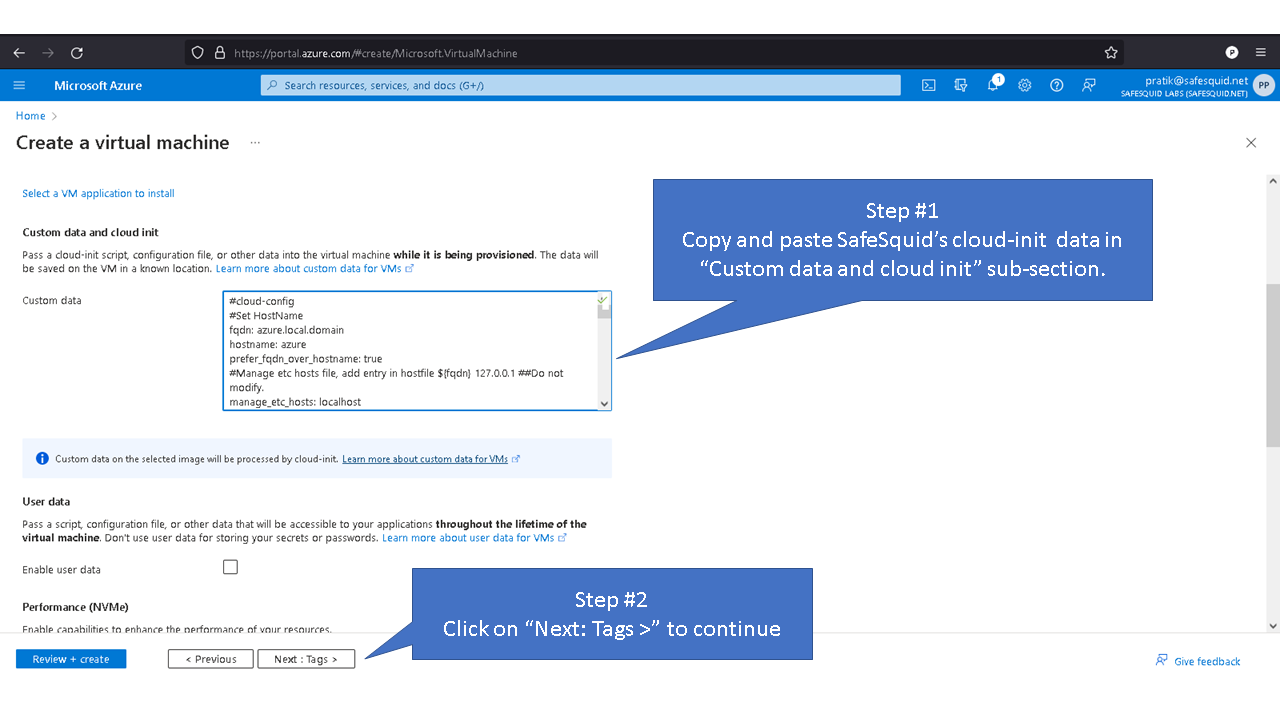The width and height of the screenshot is (1280, 720).
Task: Open the notifications bell
Action: (x=993, y=85)
